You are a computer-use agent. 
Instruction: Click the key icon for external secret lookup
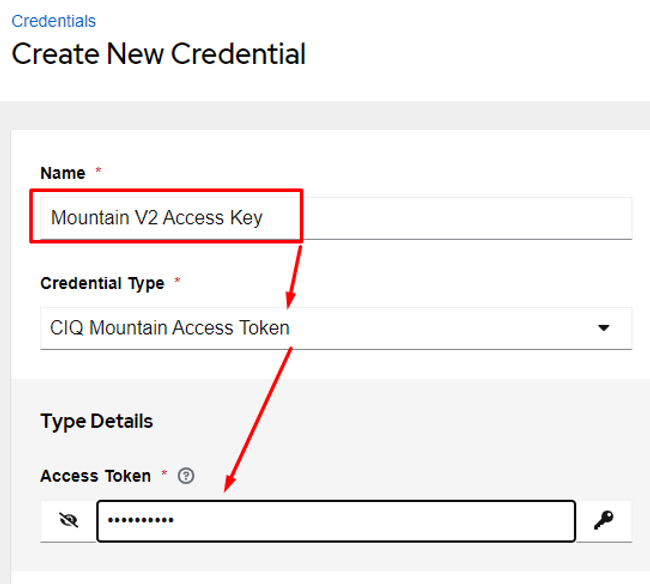tap(604, 521)
